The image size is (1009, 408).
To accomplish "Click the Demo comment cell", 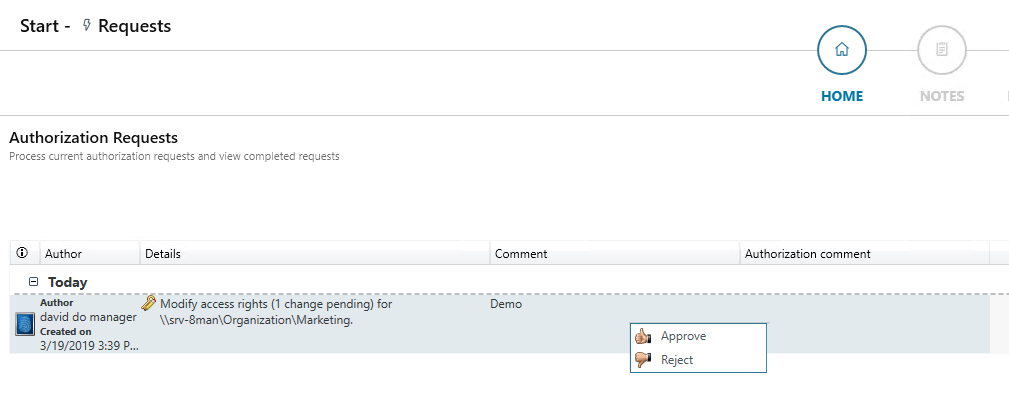I will pyautogui.click(x=506, y=304).
